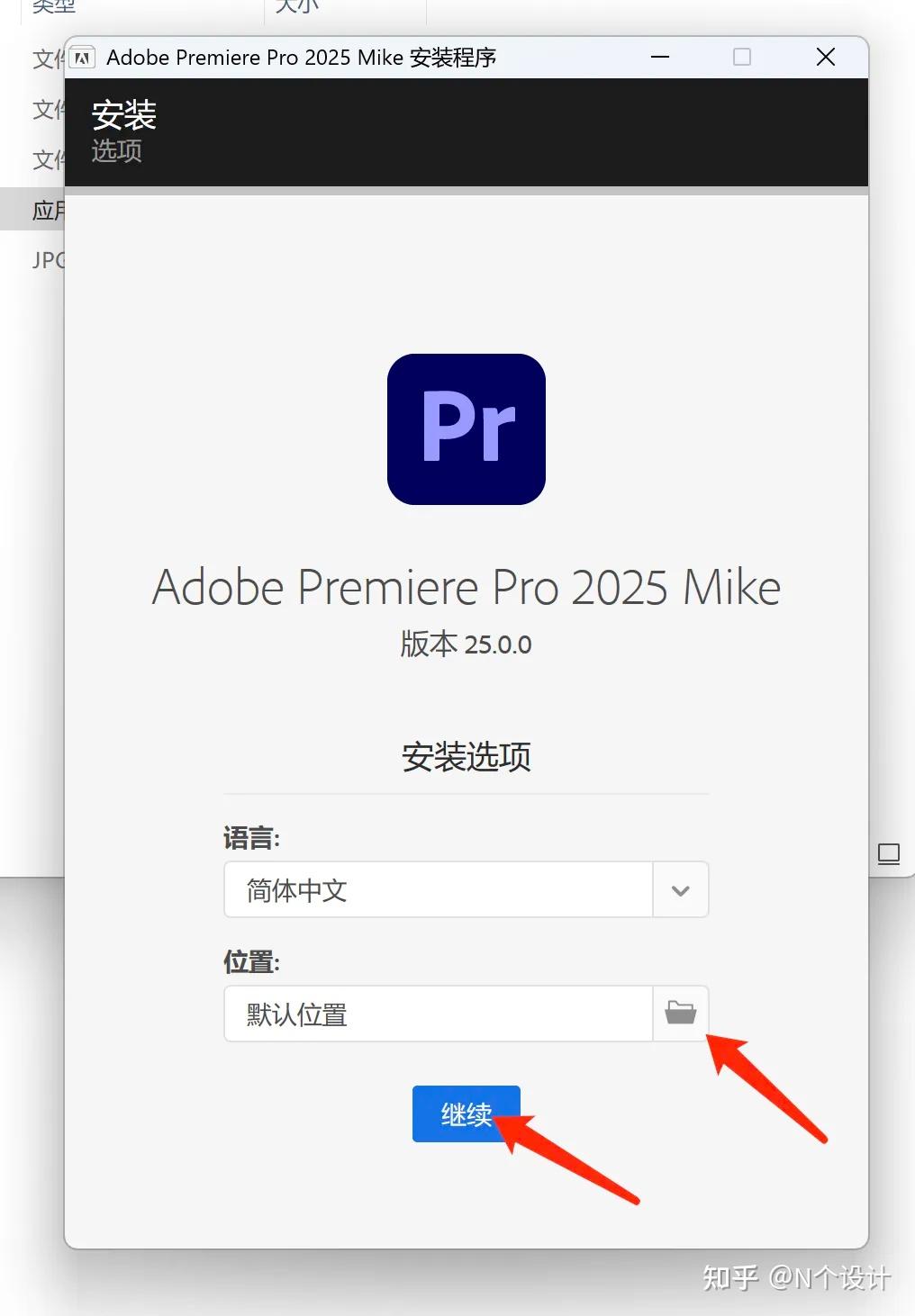Open the folder browser for install location
This screenshot has height=1316, width=915.
point(681,1014)
